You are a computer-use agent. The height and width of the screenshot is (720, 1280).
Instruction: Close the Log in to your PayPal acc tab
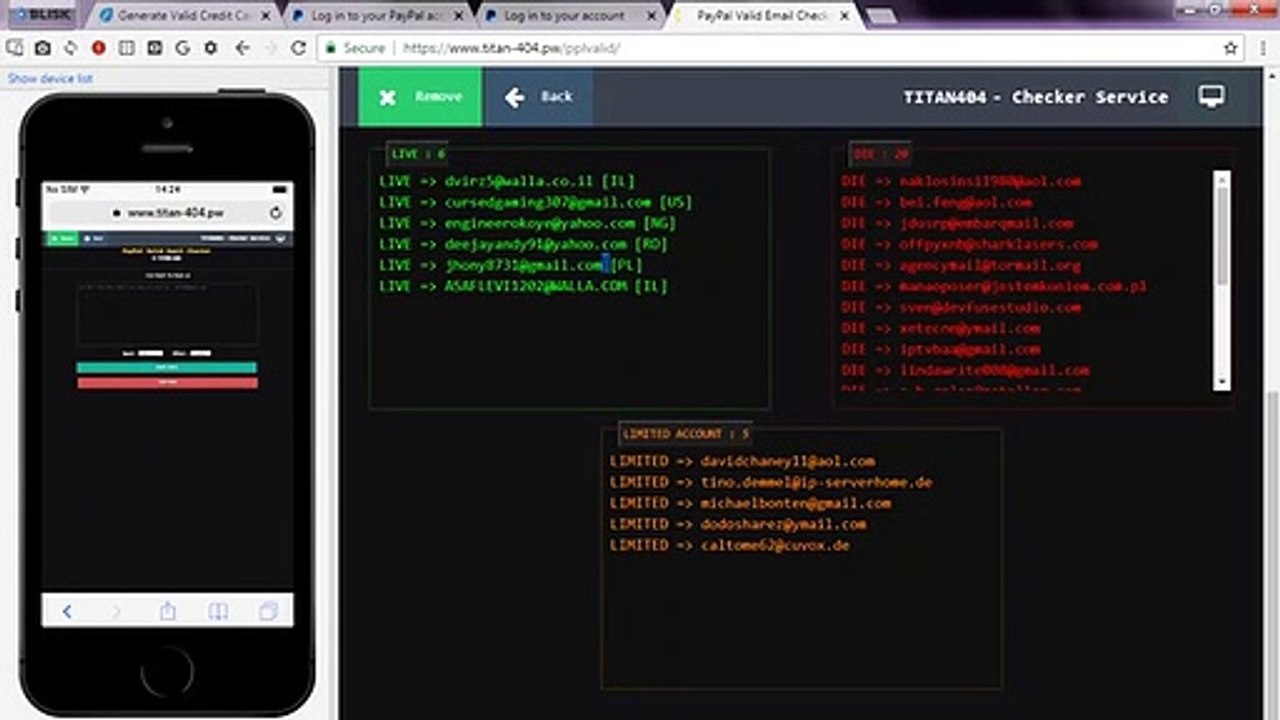click(x=458, y=16)
